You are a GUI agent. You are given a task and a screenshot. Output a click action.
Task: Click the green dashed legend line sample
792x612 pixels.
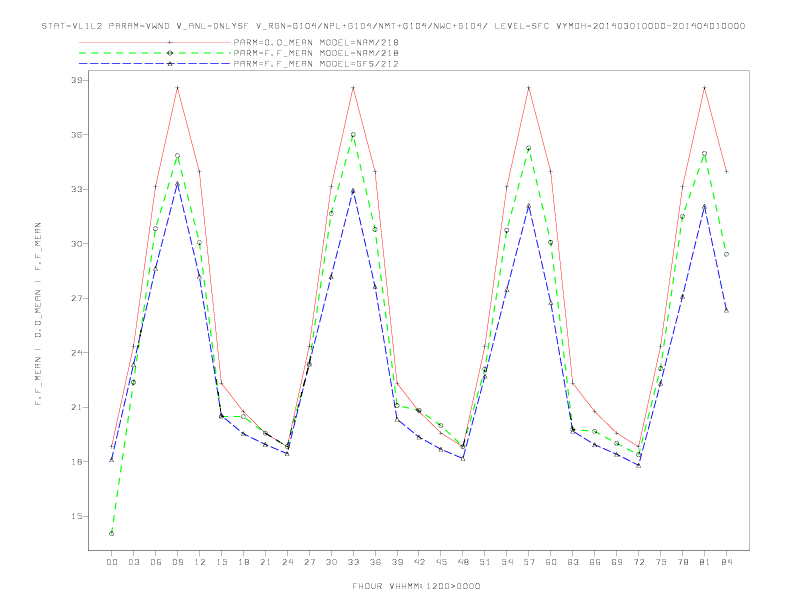click(x=155, y=53)
